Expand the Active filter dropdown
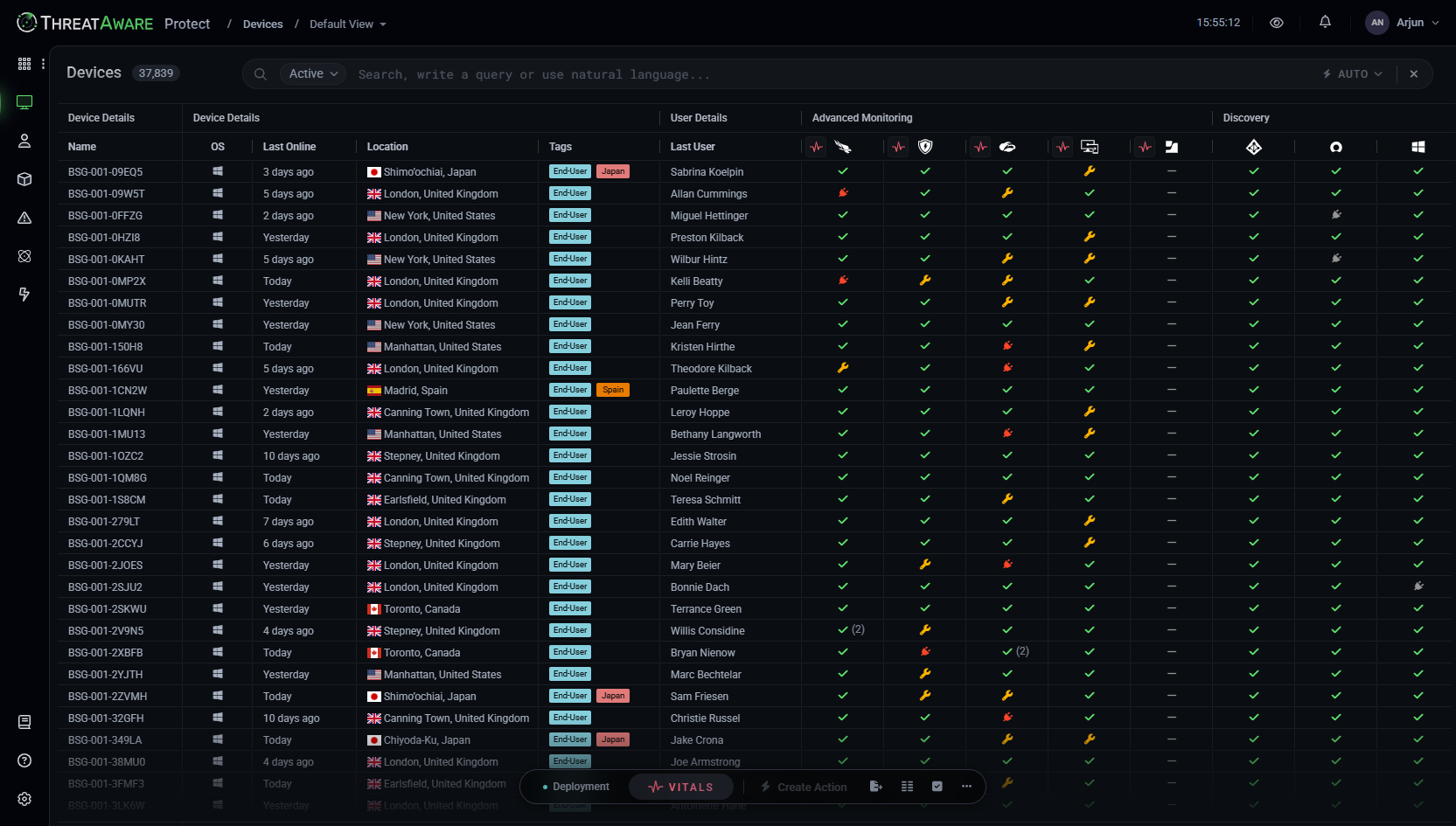Viewport: 1456px width, 826px height. [313, 74]
